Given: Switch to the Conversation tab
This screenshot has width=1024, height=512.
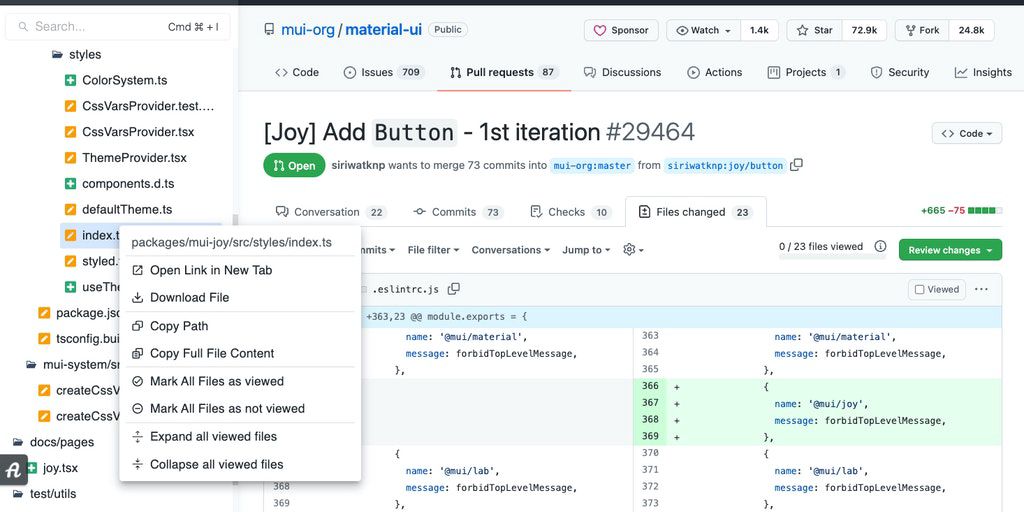Looking at the screenshot, I should 325,212.
